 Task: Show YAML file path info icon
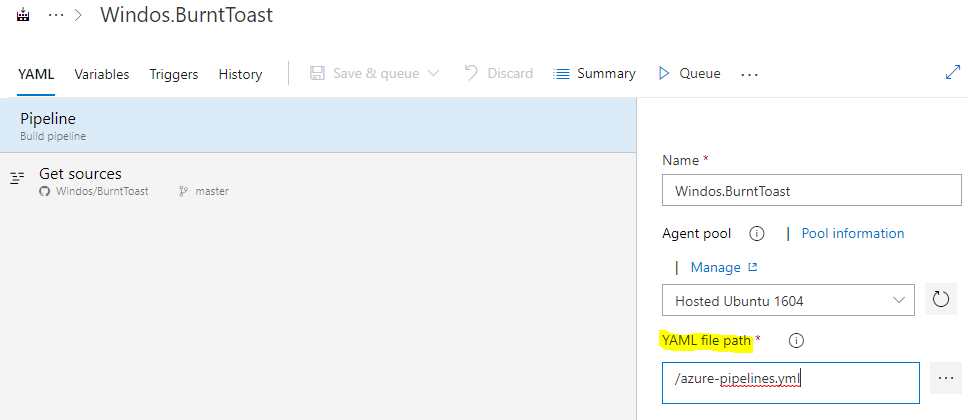pos(796,341)
